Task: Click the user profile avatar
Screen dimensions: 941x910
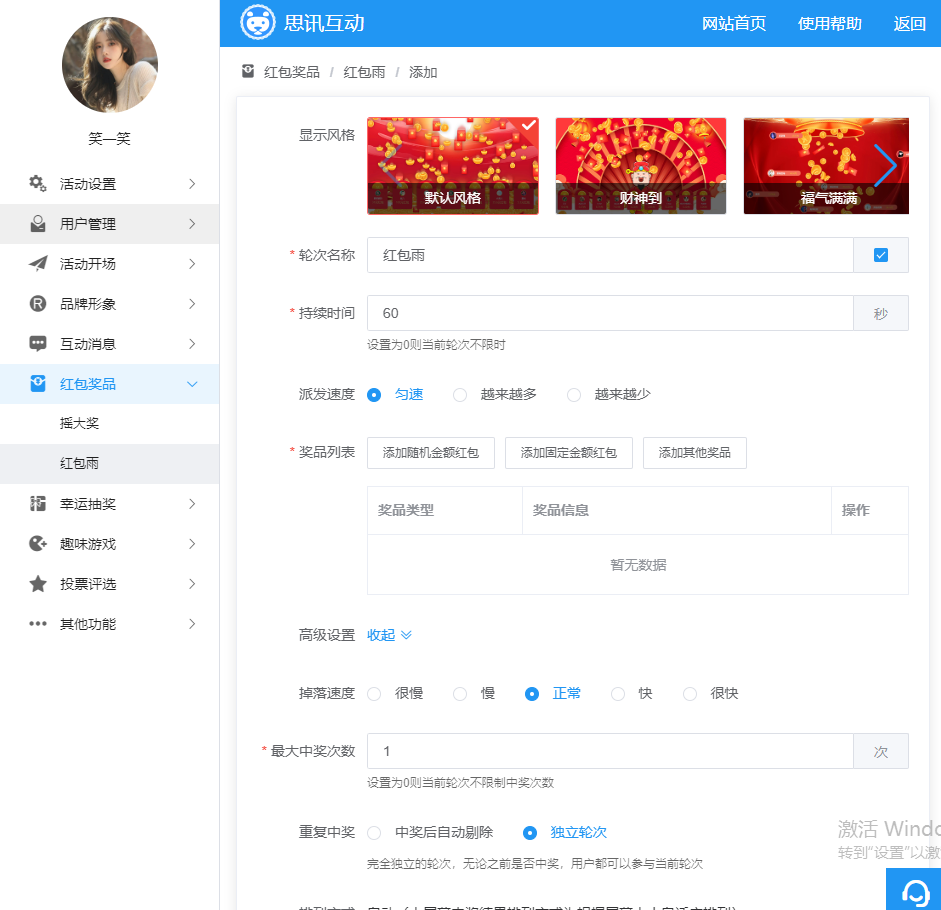Action: [110, 65]
